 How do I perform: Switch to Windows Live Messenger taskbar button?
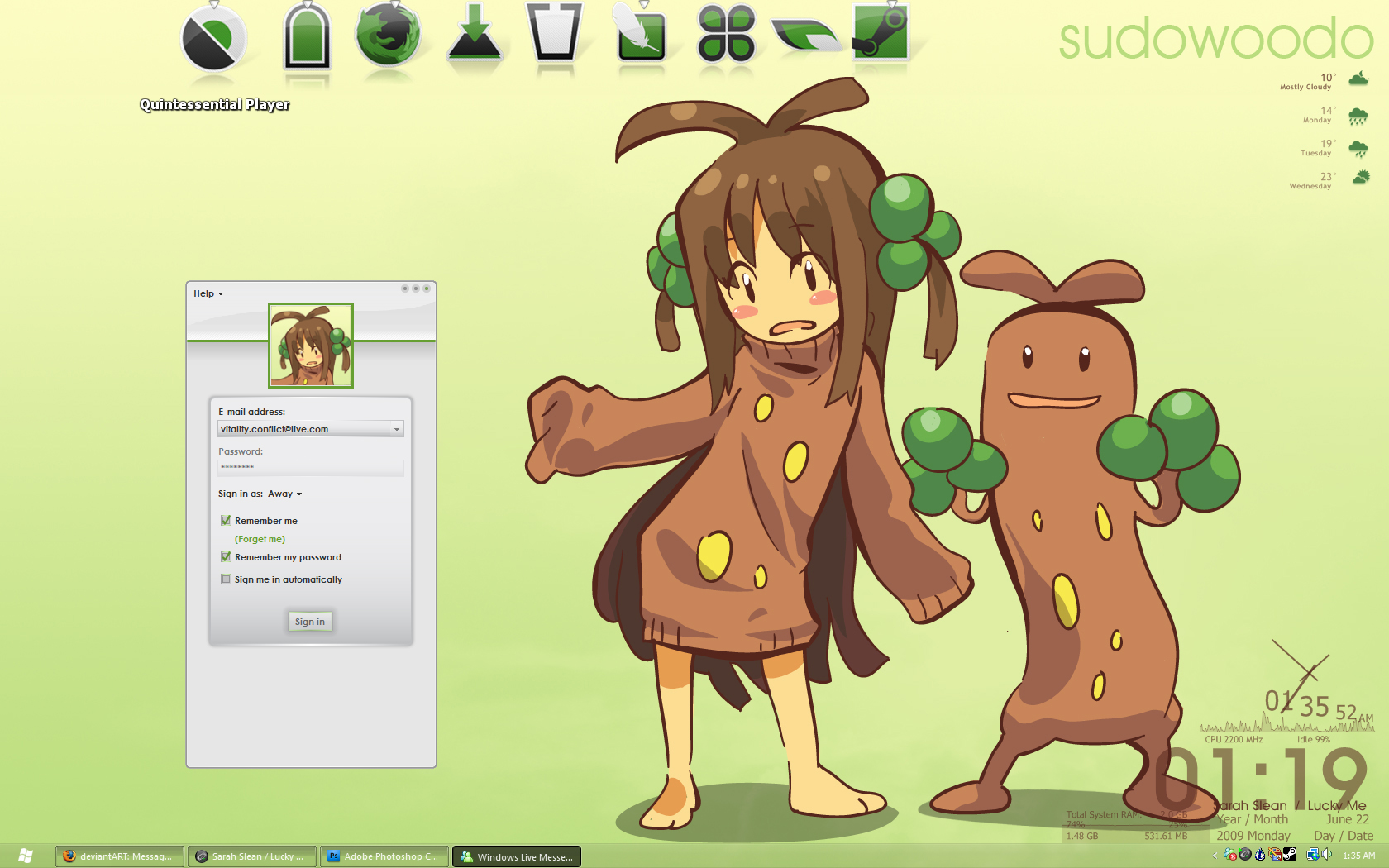click(x=517, y=856)
